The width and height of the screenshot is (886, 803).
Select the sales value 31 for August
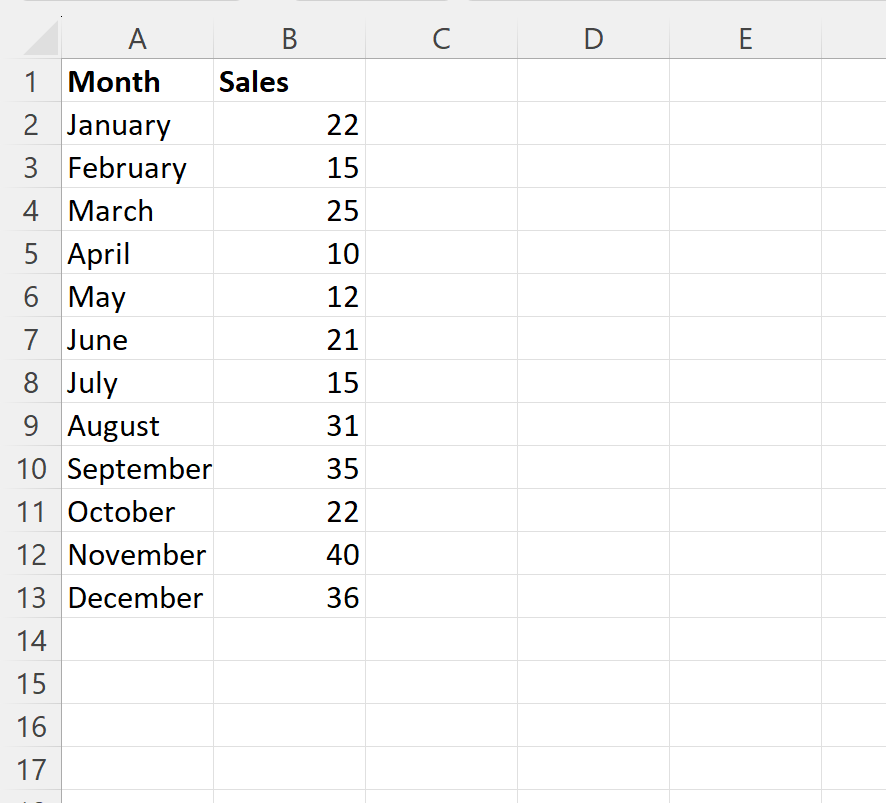pos(289,426)
